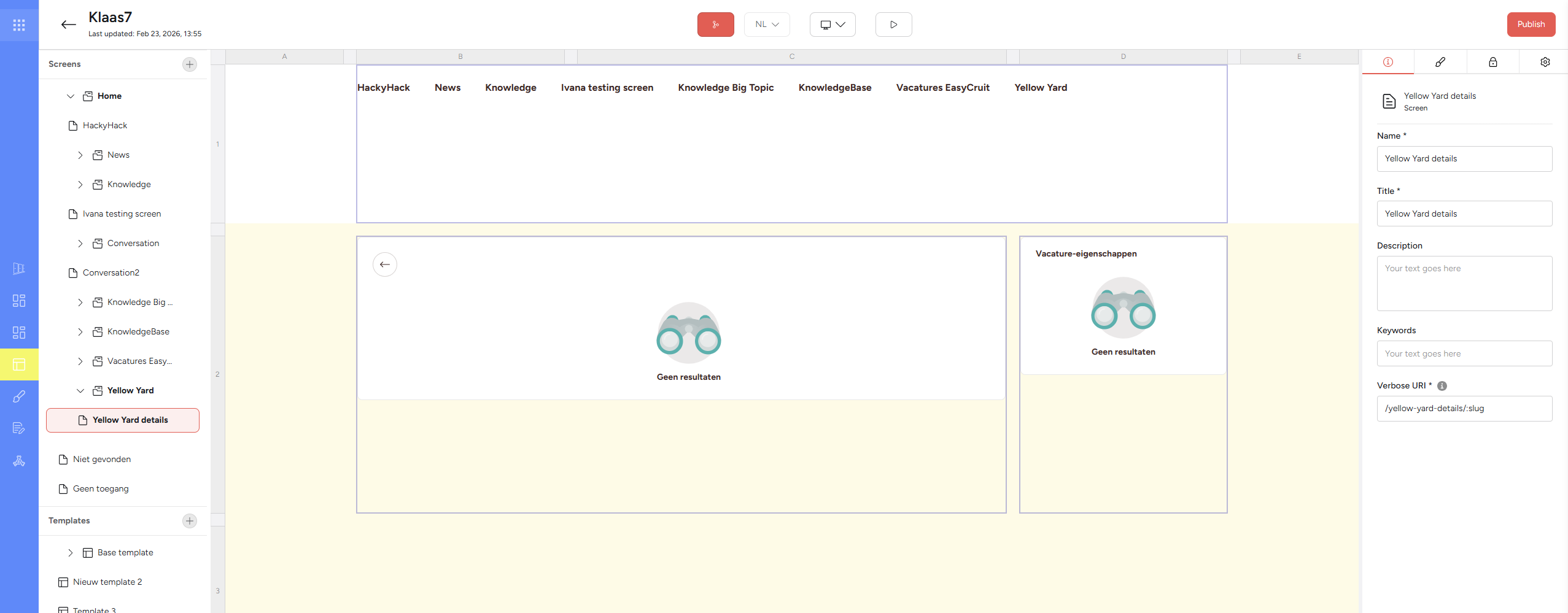Open the gear settings tab
This screenshot has height=613, width=1568.
[1545, 62]
